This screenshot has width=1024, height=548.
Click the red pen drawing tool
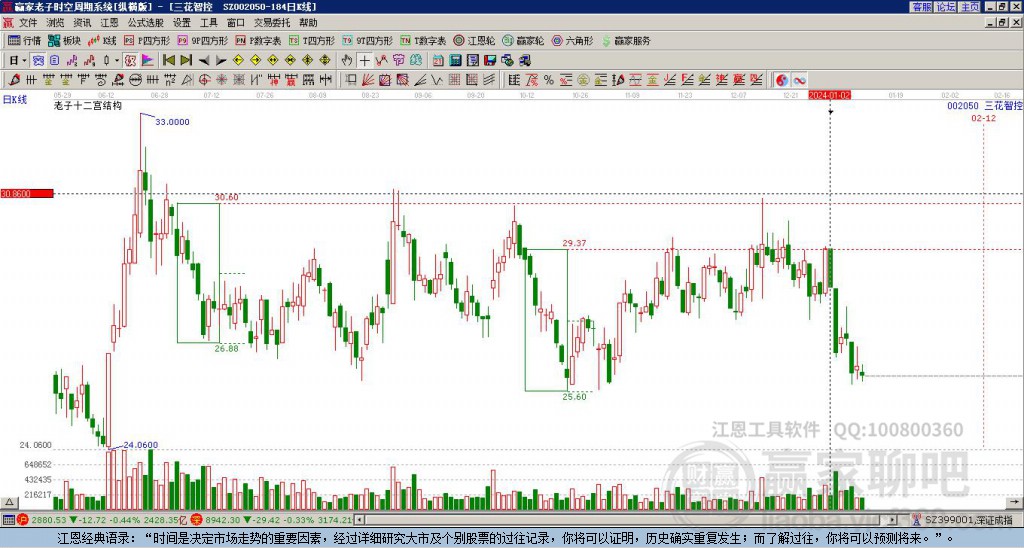pos(14,80)
